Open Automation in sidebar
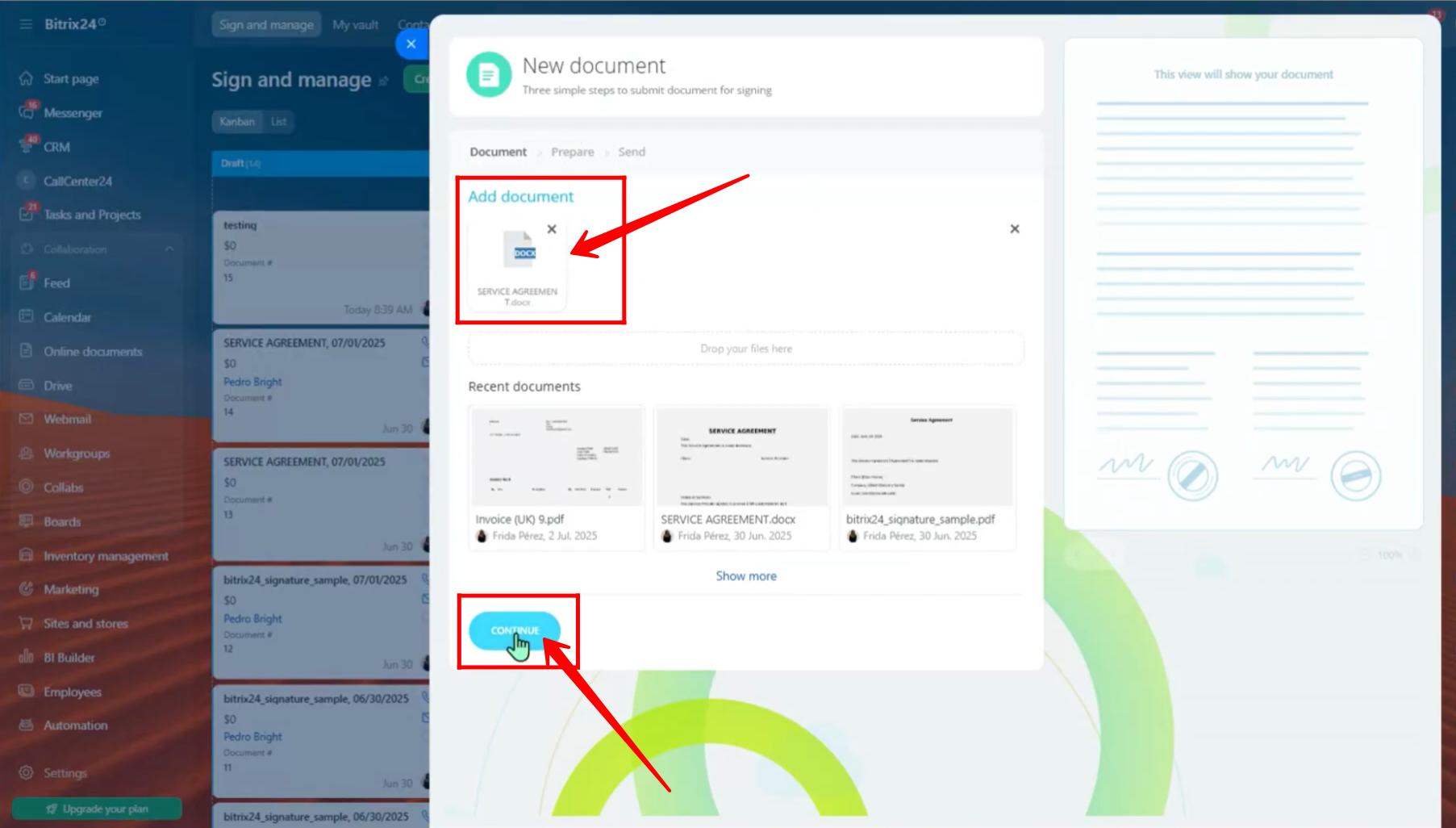This screenshot has width=1456, height=828. 75,726
